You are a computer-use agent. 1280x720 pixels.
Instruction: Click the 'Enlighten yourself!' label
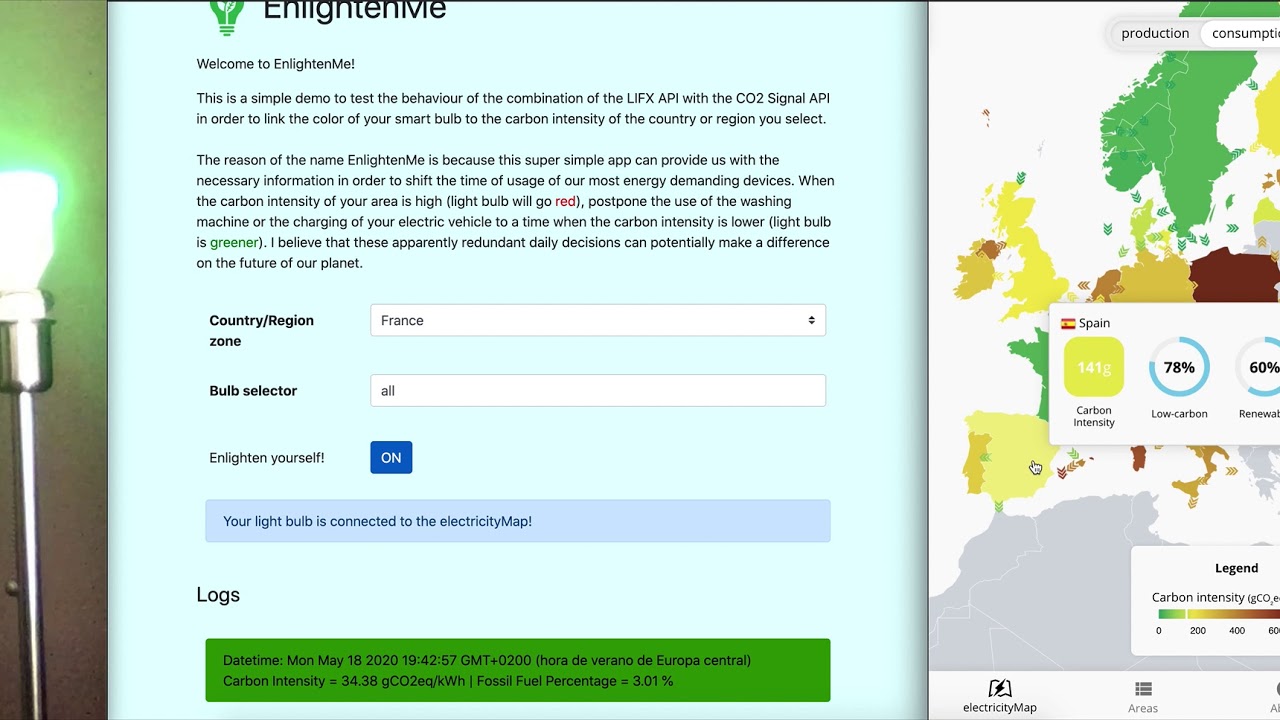tap(267, 457)
